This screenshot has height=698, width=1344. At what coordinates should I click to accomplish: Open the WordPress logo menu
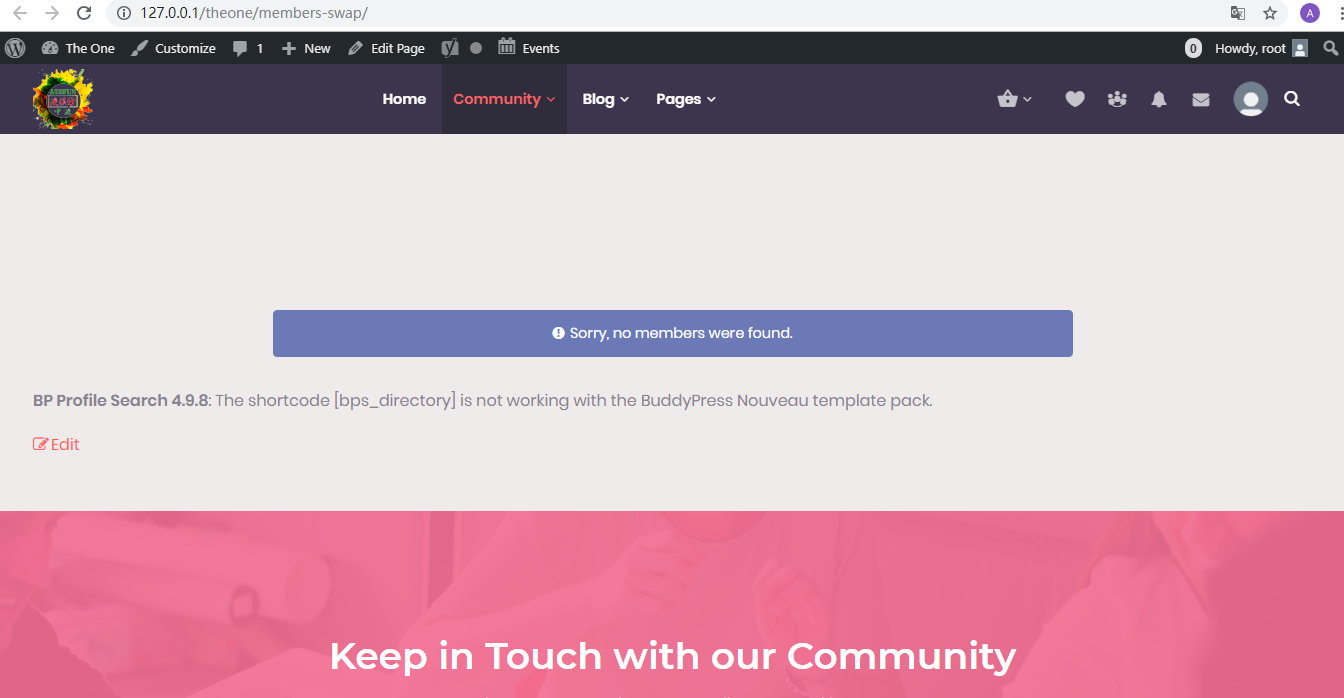click(15, 48)
